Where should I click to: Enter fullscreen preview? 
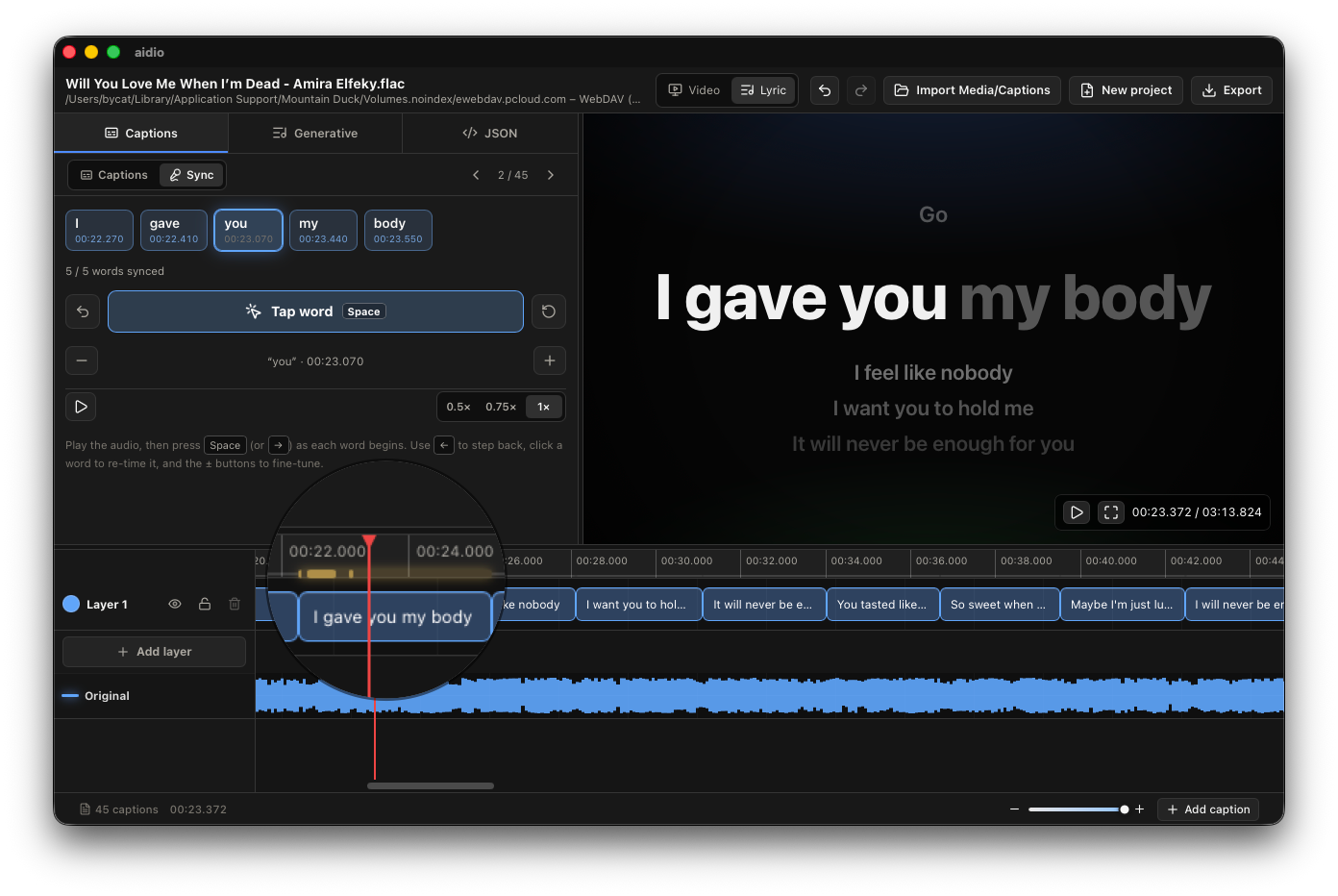(x=1111, y=512)
